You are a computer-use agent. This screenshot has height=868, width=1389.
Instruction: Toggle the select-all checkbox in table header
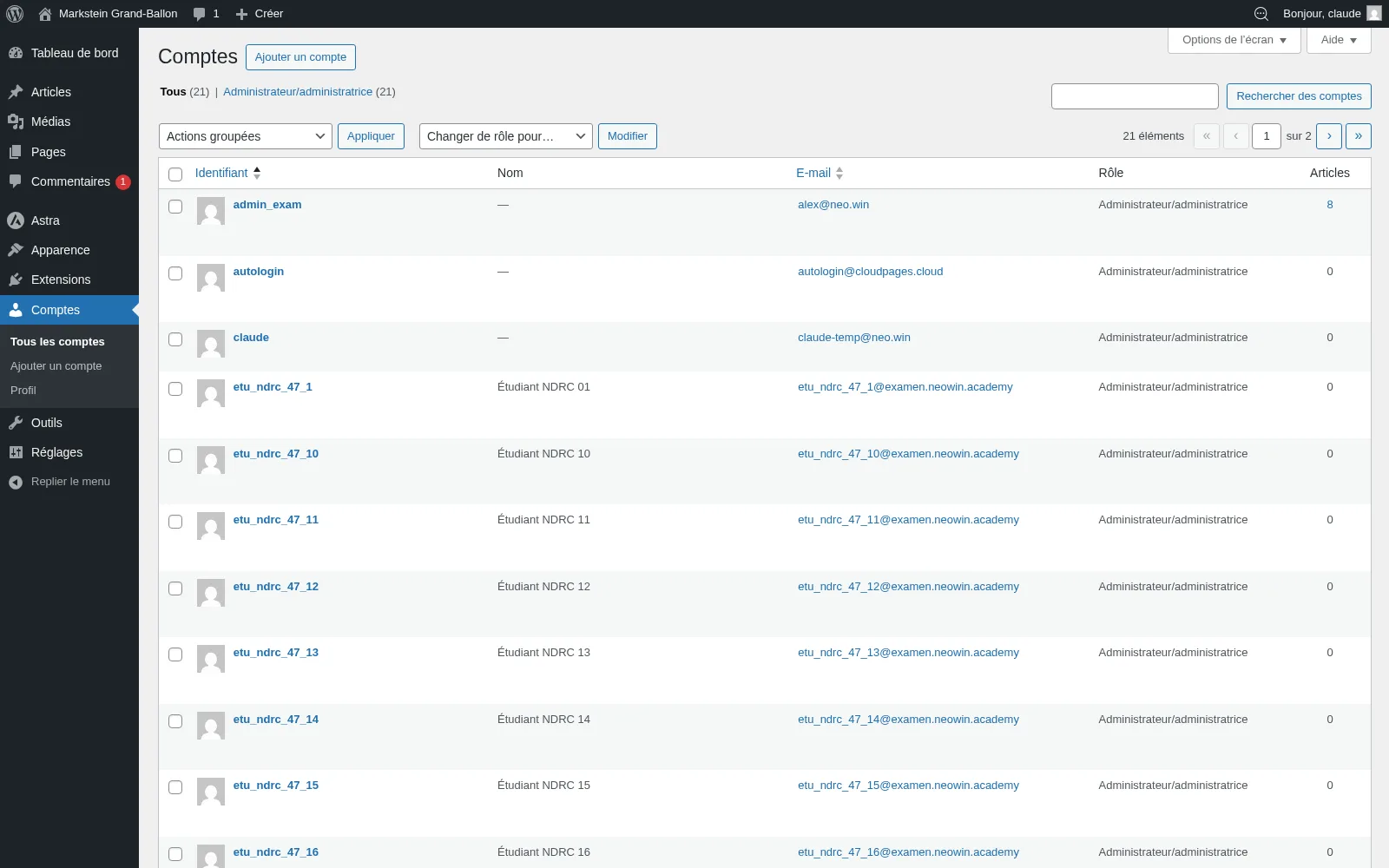(x=175, y=174)
